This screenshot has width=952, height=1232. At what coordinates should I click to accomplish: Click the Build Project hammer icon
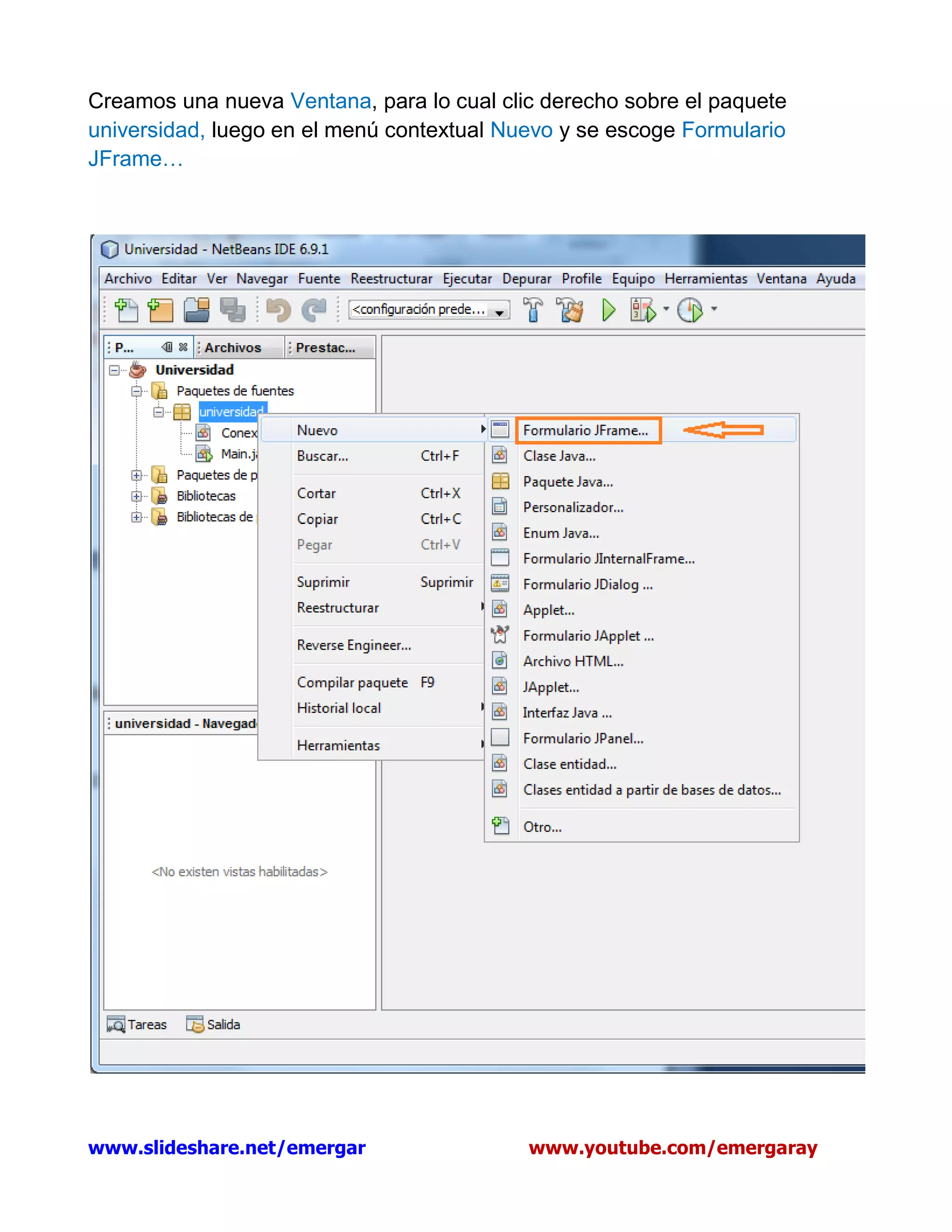(532, 310)
